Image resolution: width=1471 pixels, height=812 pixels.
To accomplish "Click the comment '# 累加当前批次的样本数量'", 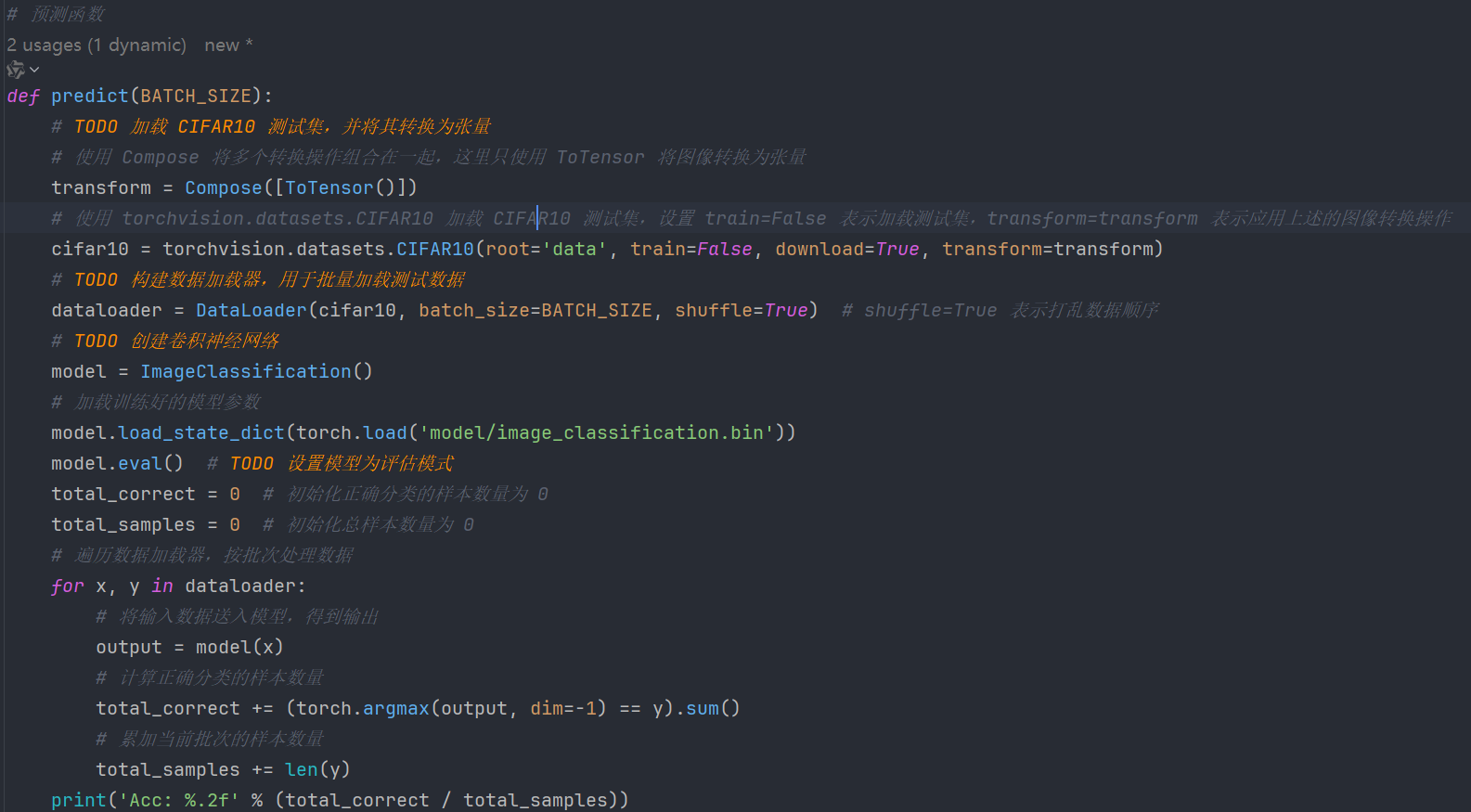I will 210,739.
